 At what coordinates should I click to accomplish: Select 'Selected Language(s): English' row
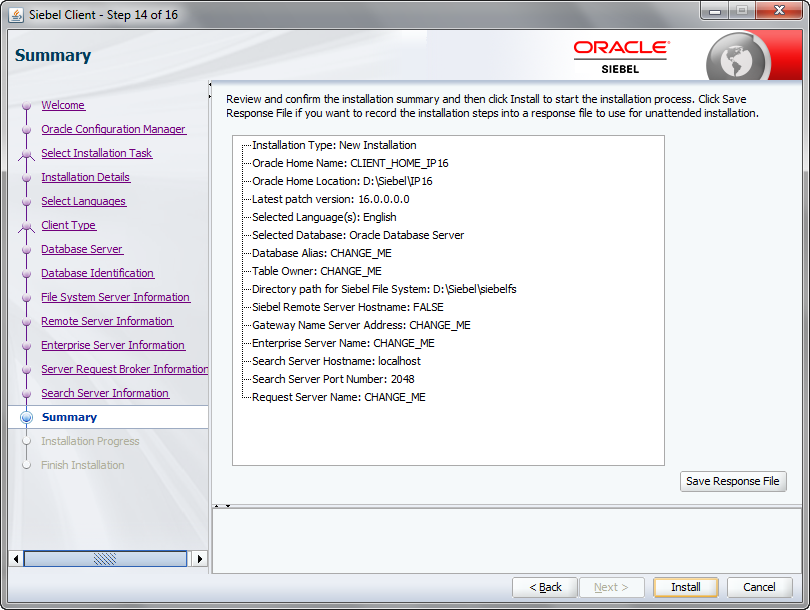324,217
